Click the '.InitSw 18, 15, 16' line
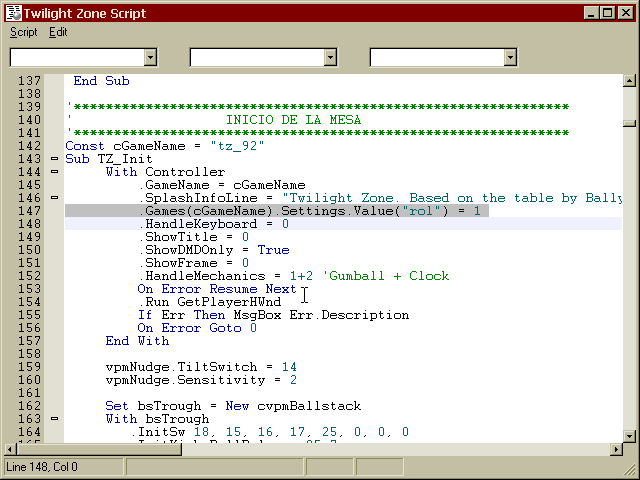640x480 pixels. click(x=270, y=432)
